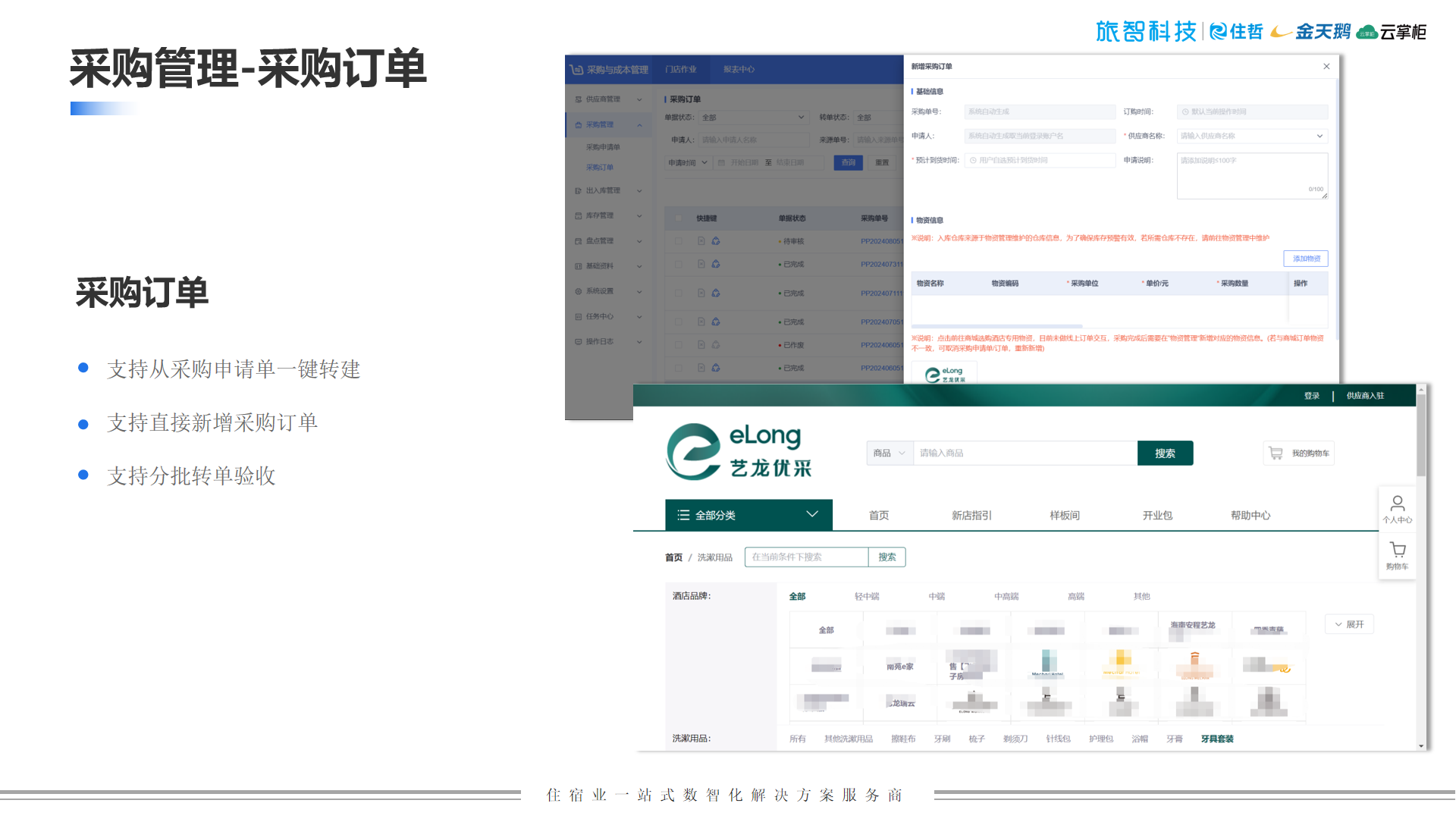Click the 系统设置 gear icon
The width and height of the screenshot is (1456, 819).
[579, 291]
